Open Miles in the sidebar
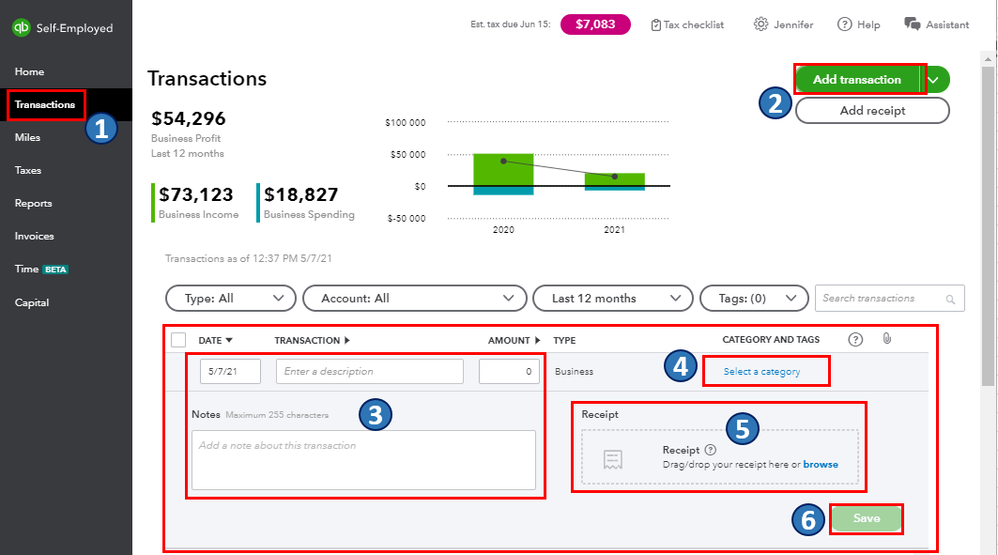This screenshot has width=998, height=555. [x=27, y=137]
